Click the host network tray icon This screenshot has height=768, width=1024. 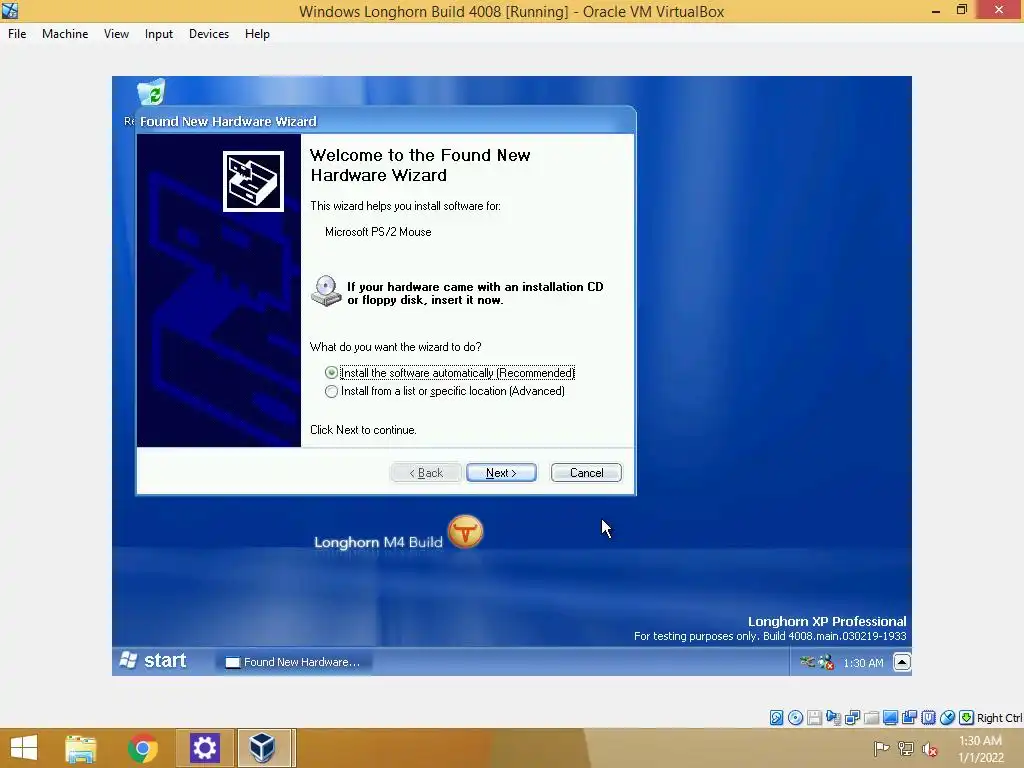[906, 748]
